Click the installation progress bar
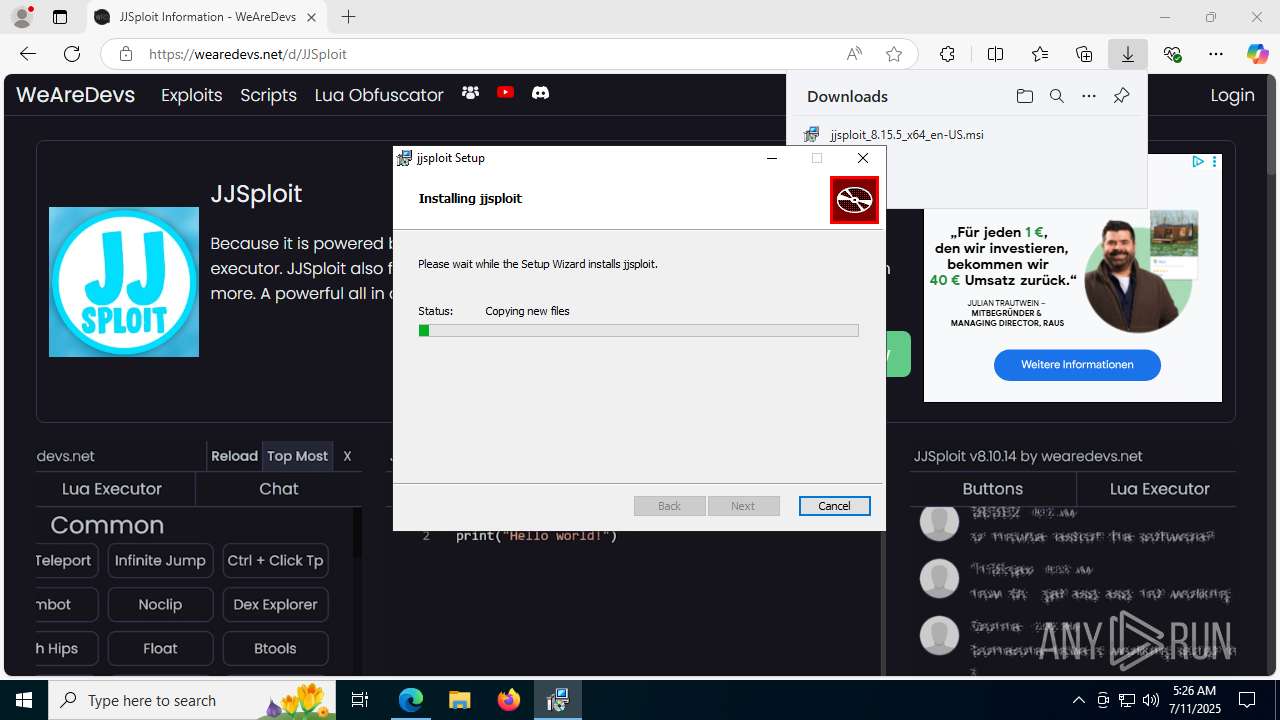1280x720 pixels. click(x=638, y=330)
